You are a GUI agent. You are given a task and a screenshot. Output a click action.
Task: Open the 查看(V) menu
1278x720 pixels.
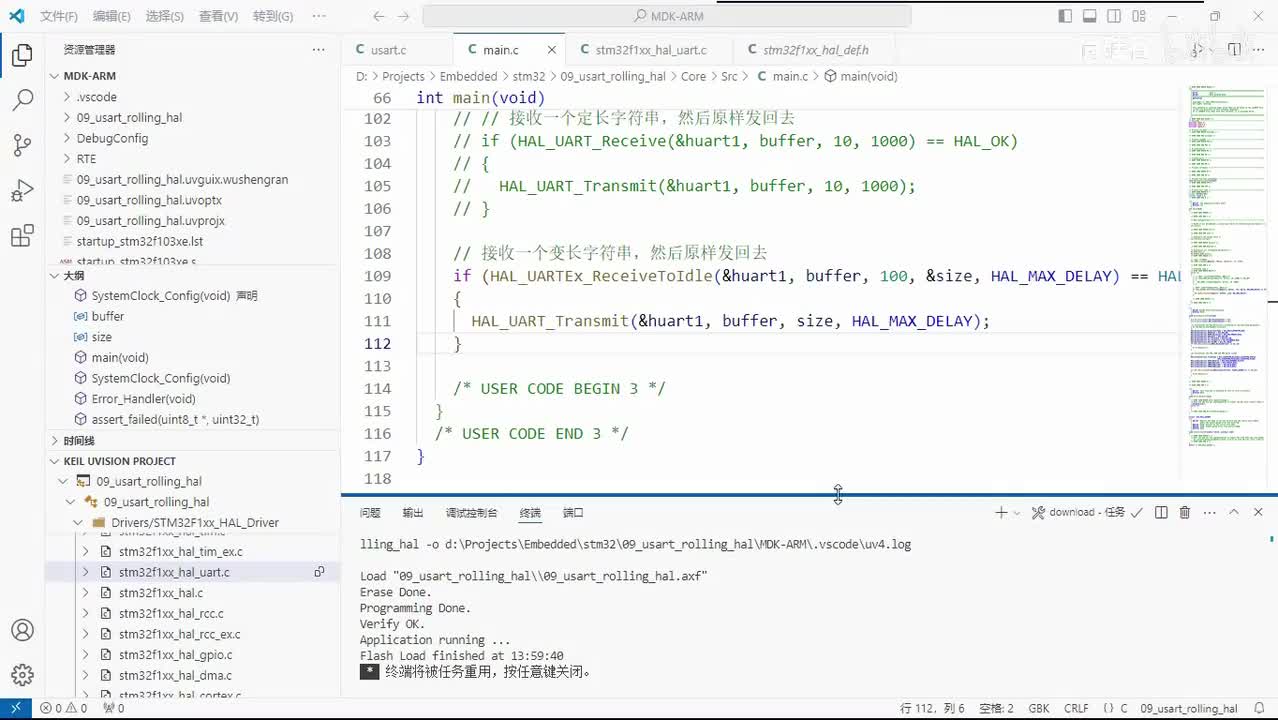click(218, 16)
